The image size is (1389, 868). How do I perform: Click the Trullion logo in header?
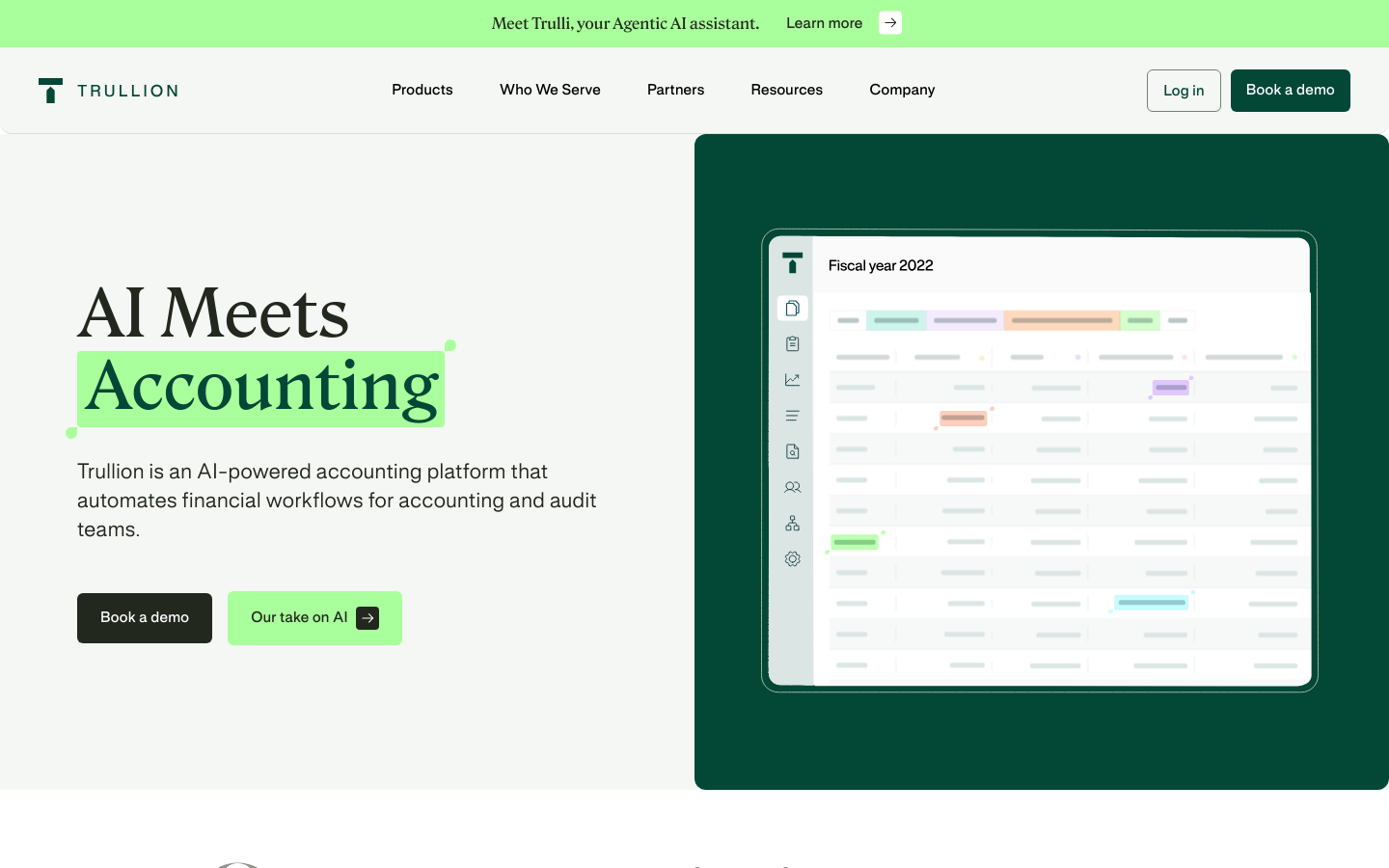point(108,91)
